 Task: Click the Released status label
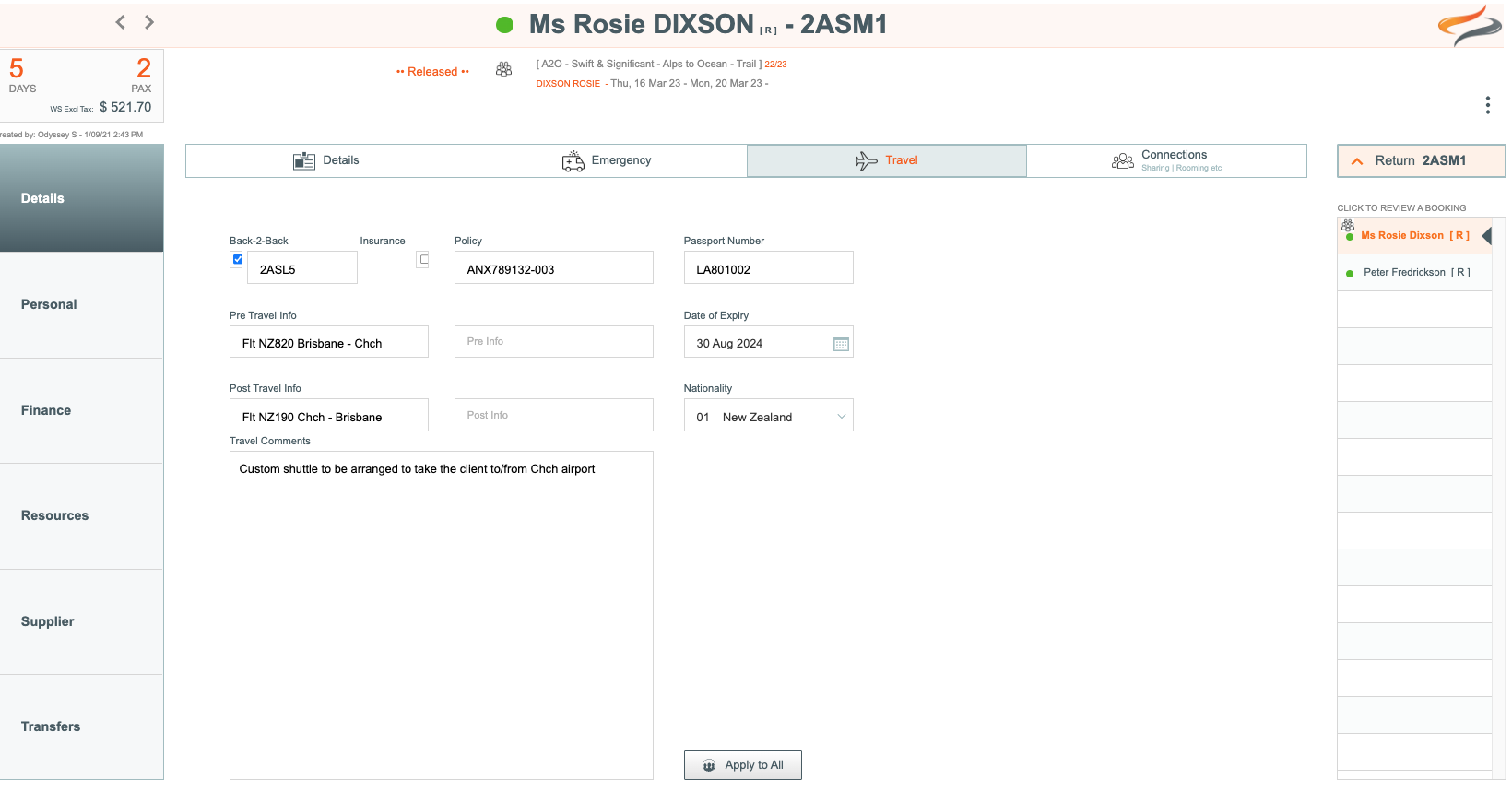click(x=432, y=72)
